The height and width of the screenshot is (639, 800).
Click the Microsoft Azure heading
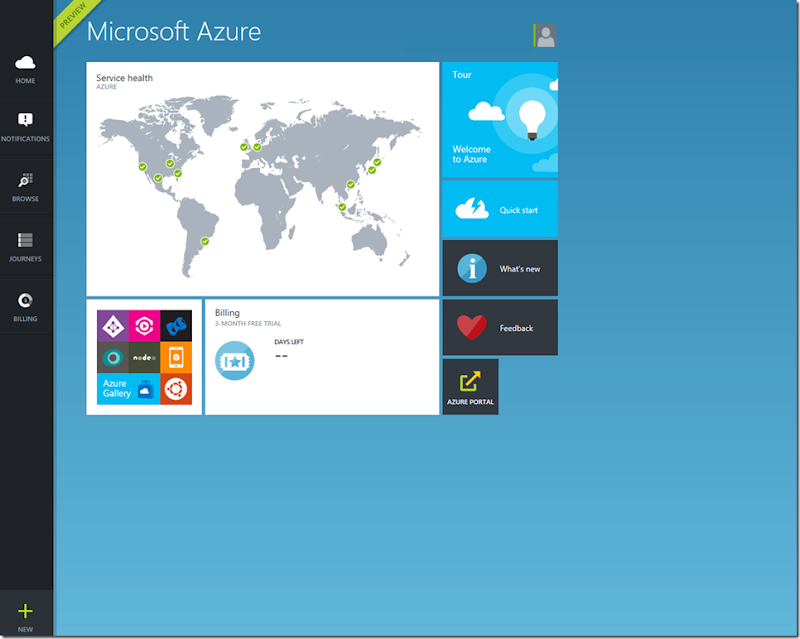pyautogui.click(x=174, y=32)
